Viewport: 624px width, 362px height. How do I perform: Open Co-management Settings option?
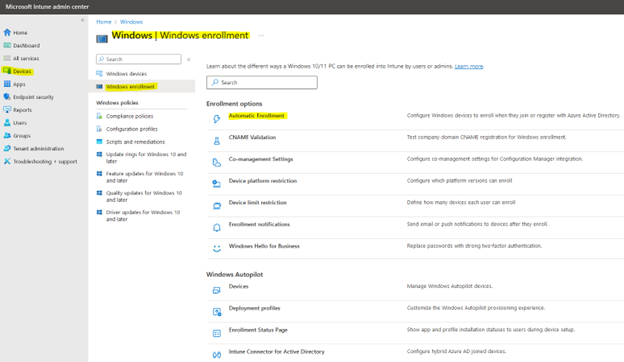point(261,159)
